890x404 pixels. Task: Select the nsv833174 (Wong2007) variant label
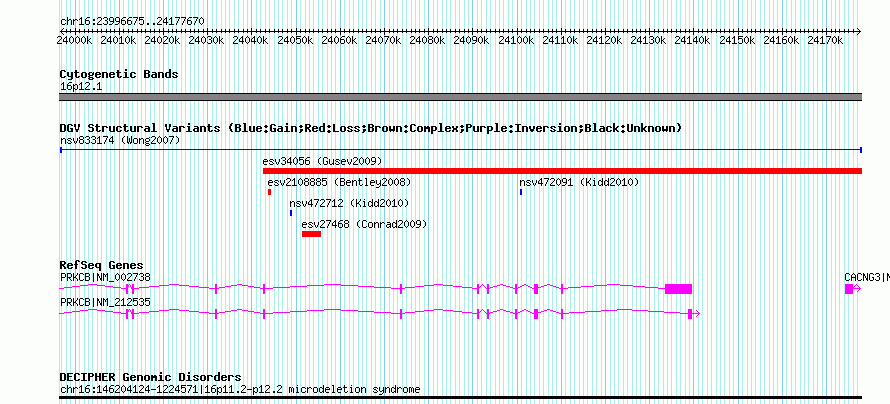[x=120, y=140]
